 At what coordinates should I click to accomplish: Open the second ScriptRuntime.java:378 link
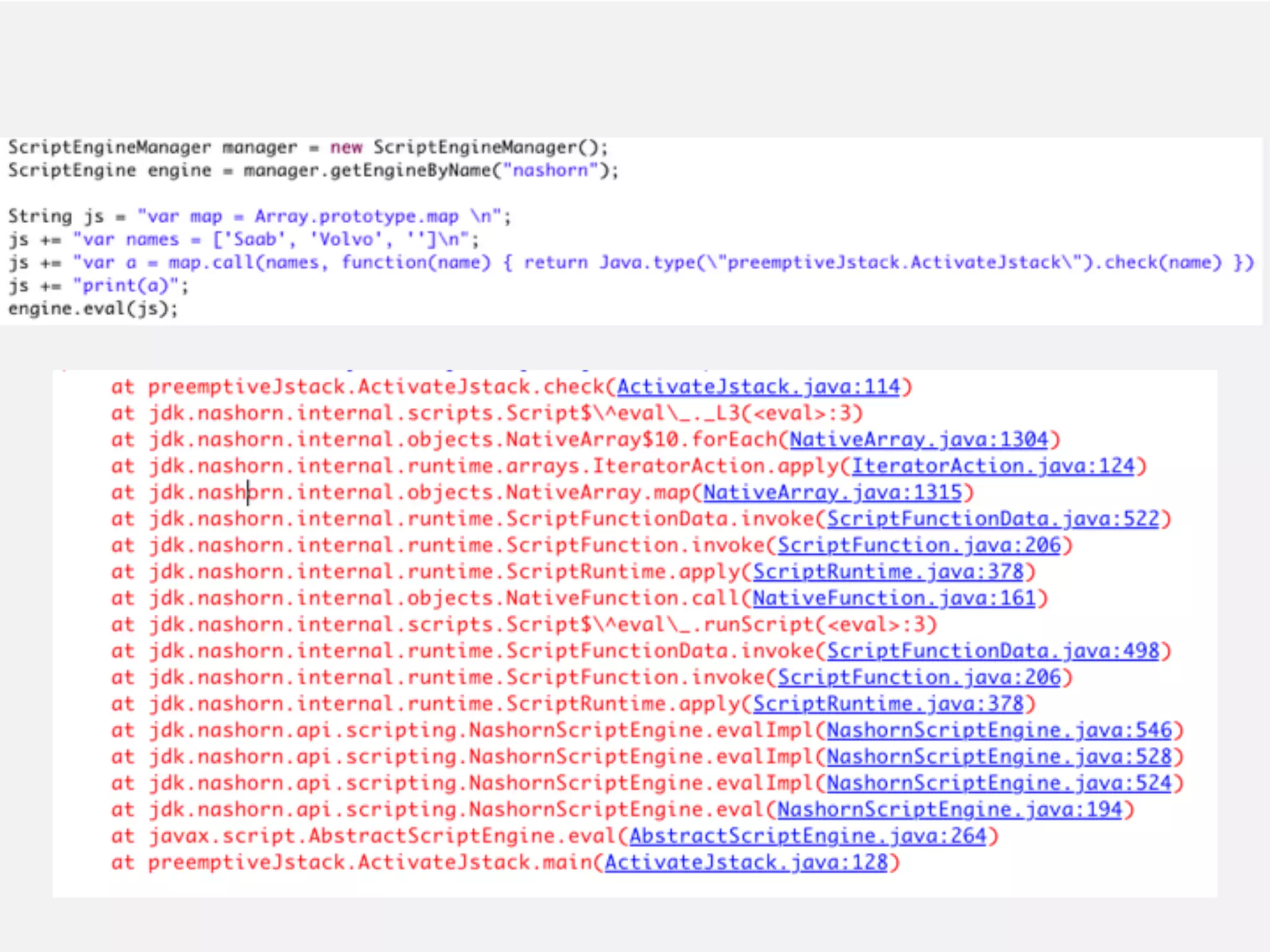(x=888, y=704)
